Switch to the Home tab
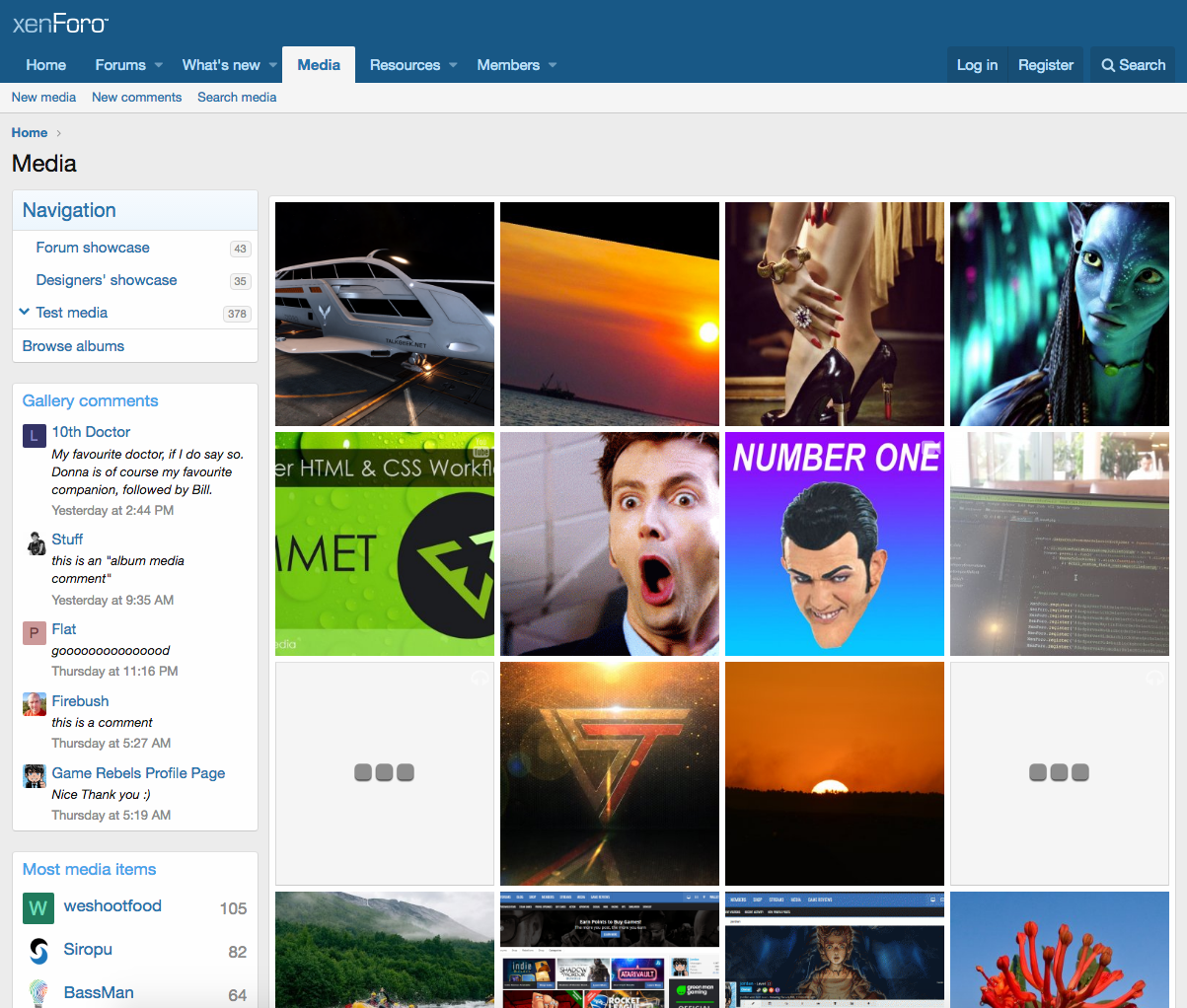This screenshot has width=1187, height=1008. tap(46, 65)
